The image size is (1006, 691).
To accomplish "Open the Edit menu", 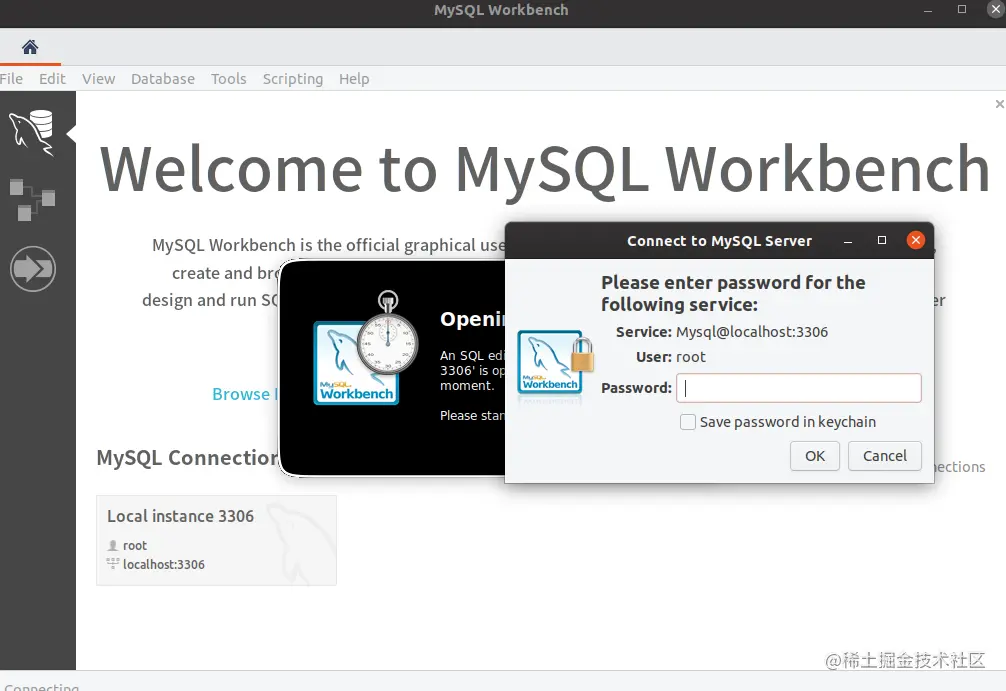I will [52, 79].
